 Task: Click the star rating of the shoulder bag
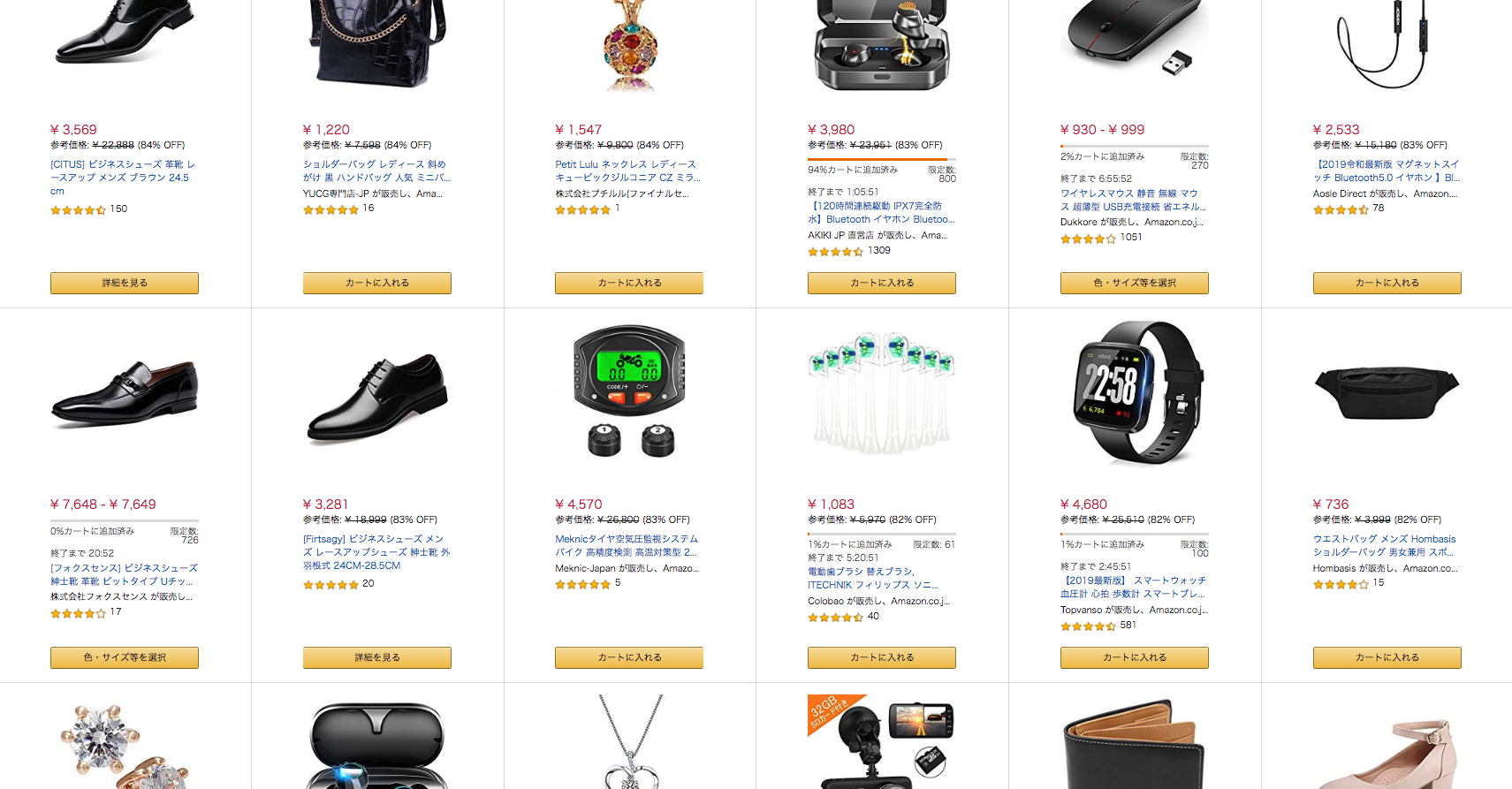pos(331,209)
